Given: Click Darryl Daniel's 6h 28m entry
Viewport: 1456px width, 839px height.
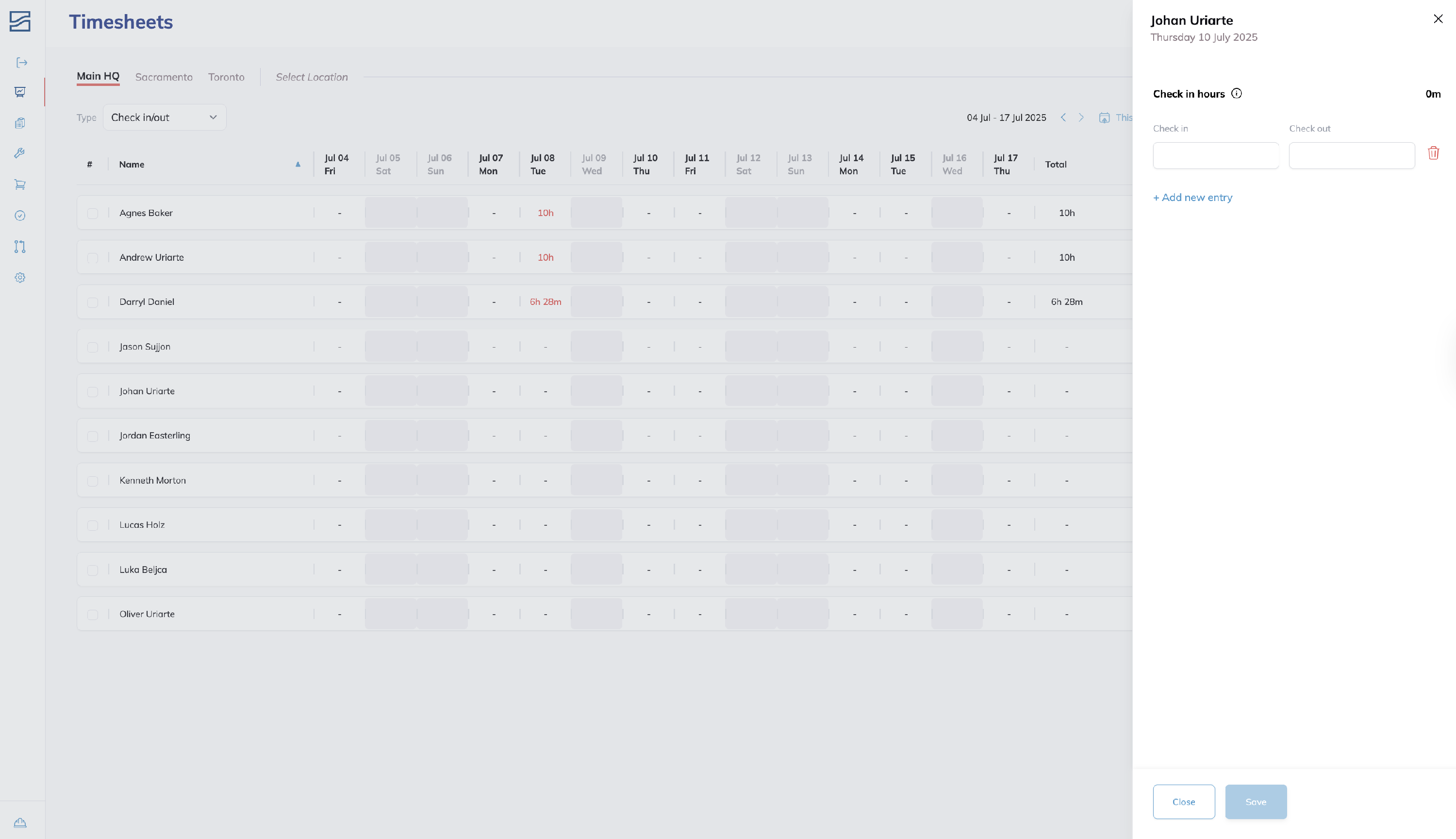Looking at the screenshot, I should tap(546, 302).
